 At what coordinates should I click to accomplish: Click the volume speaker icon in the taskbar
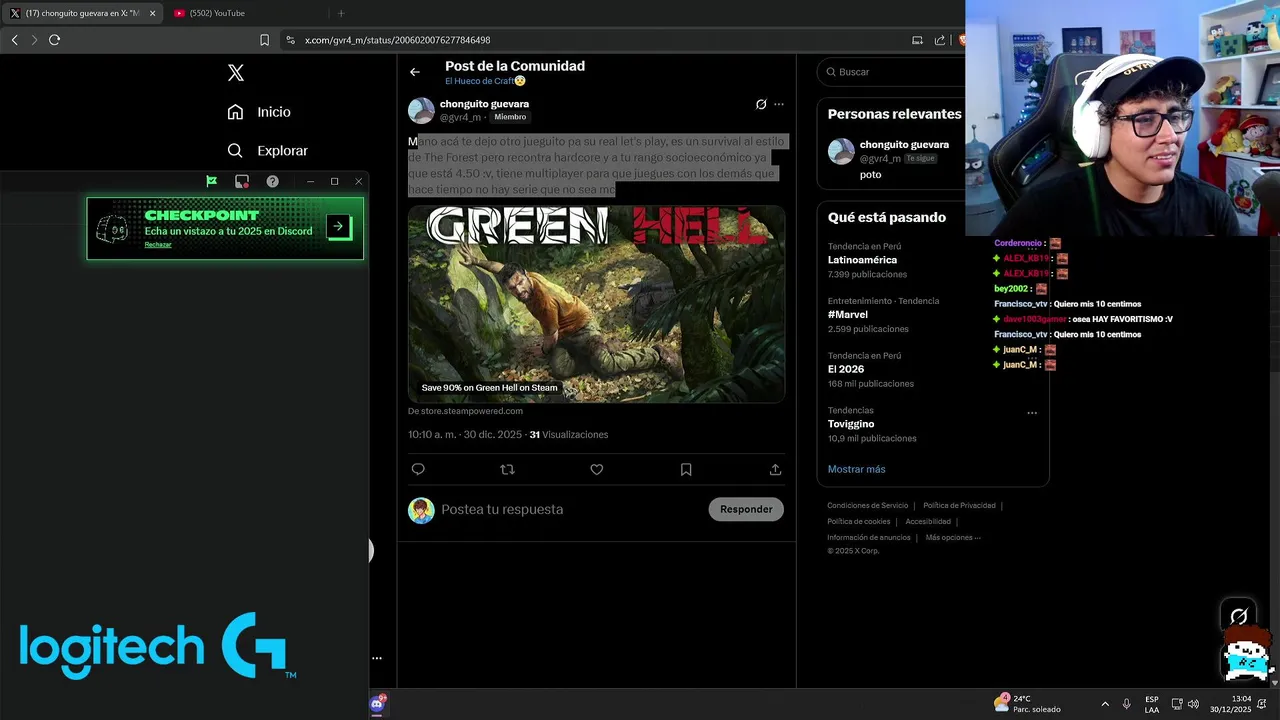pyautogui.click(x=1193, y=704)
